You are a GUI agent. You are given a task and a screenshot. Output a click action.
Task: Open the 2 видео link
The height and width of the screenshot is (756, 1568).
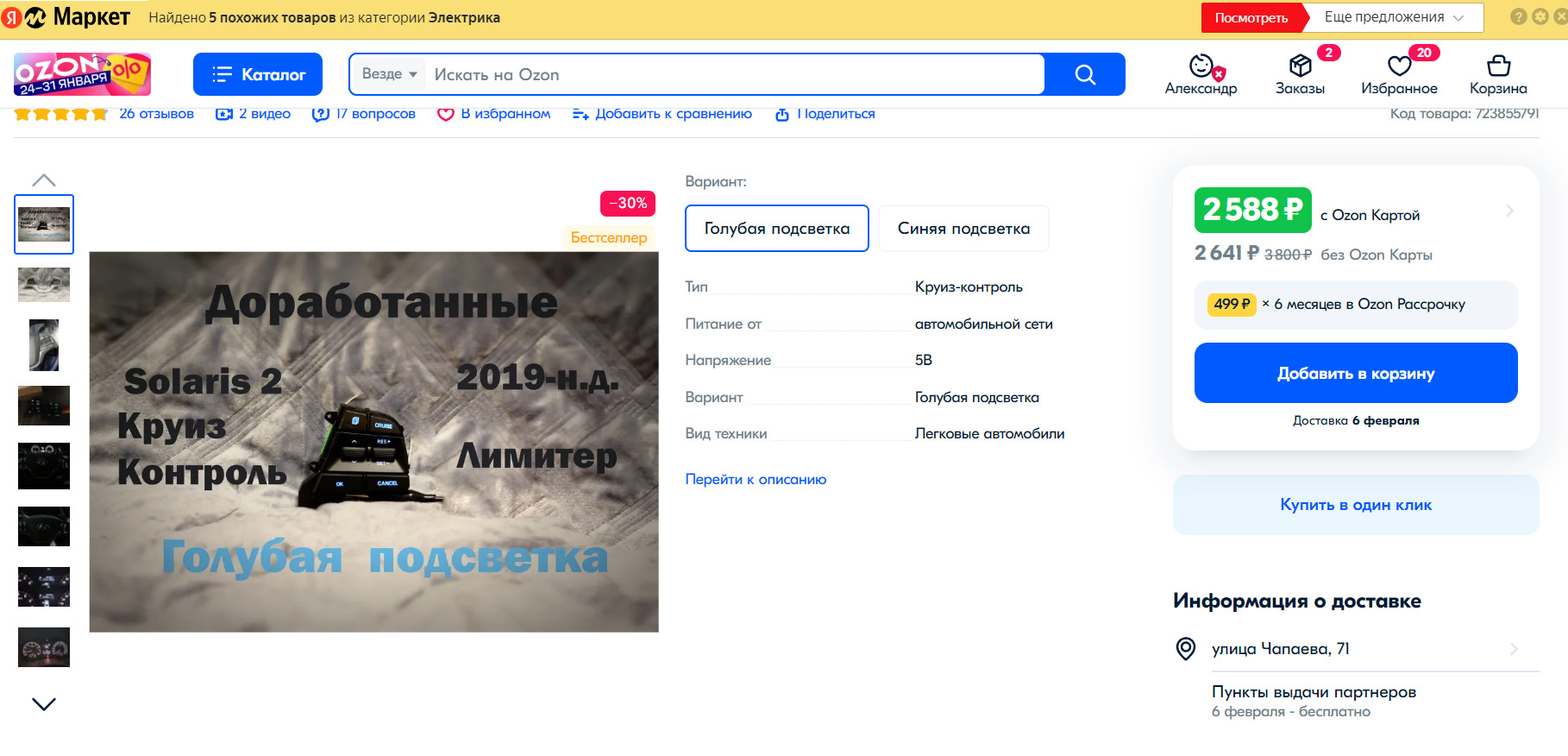pyautogui.click(x=253, y=114)
